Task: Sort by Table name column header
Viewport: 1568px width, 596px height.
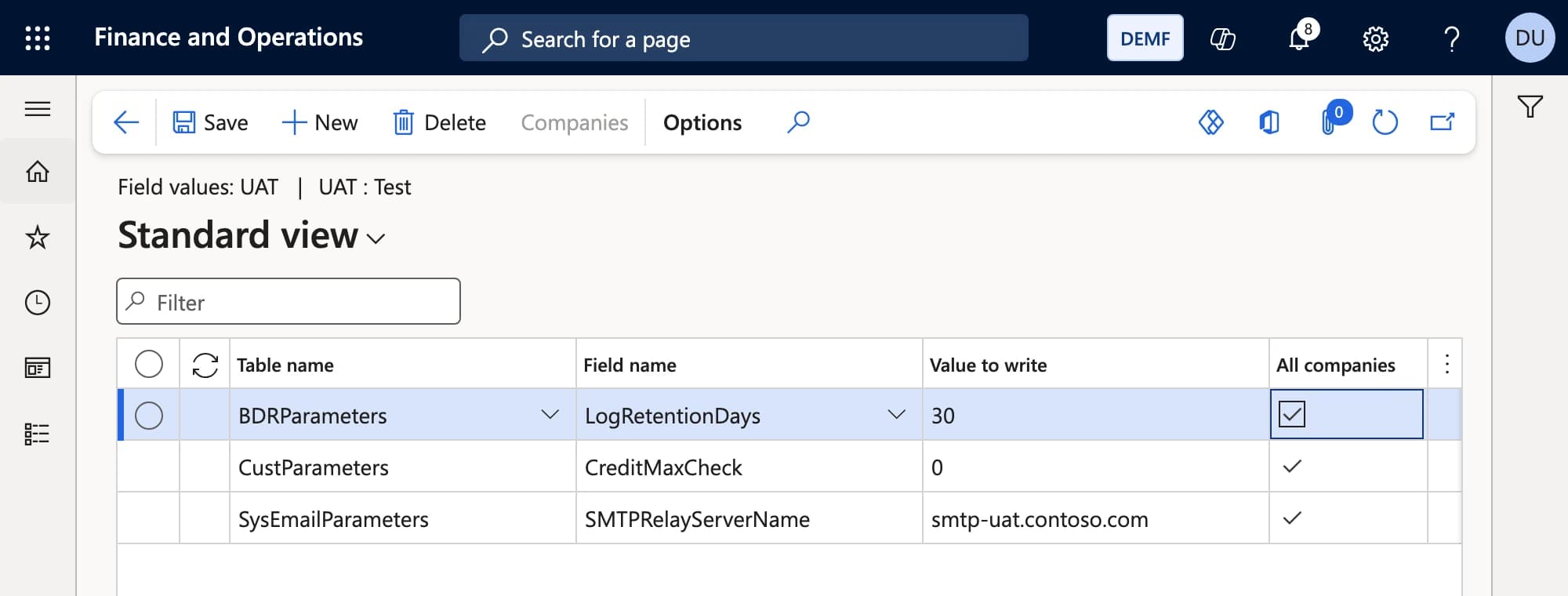Action: [402, 364]
